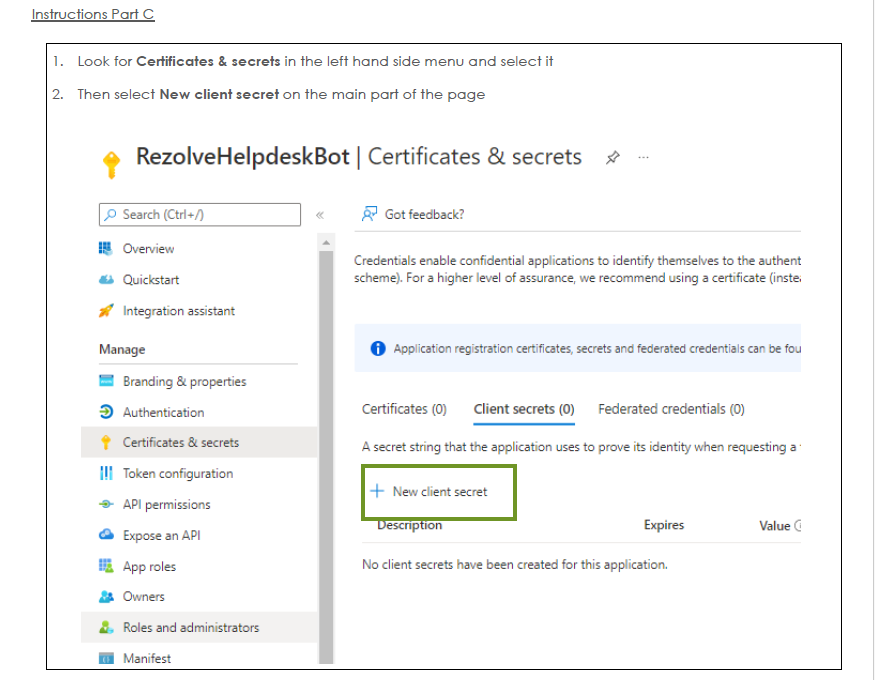This screenshot has height=680, width=875.
Task: Click the Manage section heading
Action: click(x=122, y=350)
